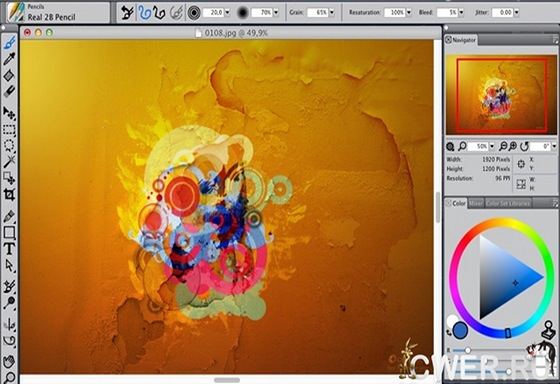
Task: Click the Reset Tool icon in property bar
Action: click(x=127, y=13)
